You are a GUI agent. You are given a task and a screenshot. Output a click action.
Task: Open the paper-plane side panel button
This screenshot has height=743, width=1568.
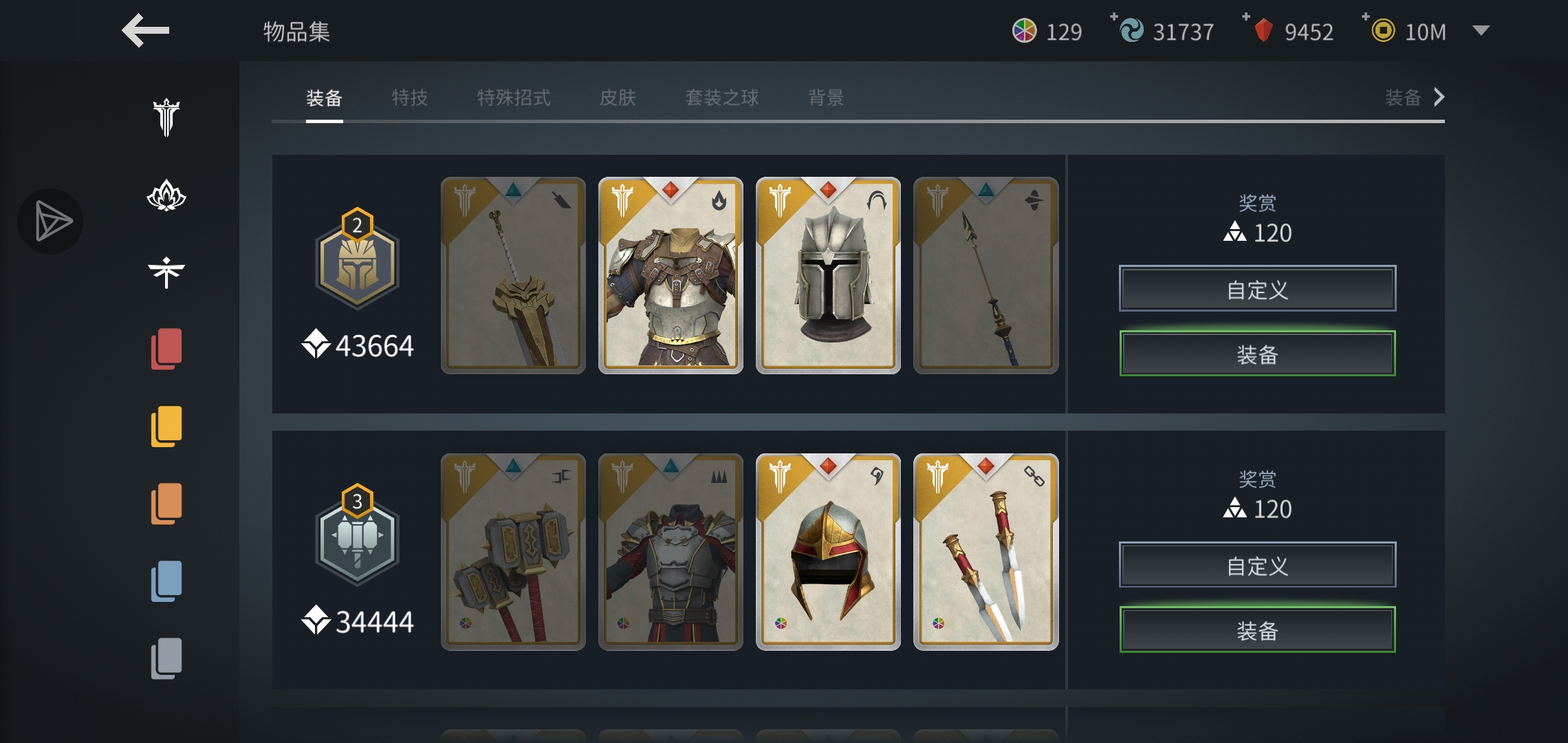tap(50, 222)
